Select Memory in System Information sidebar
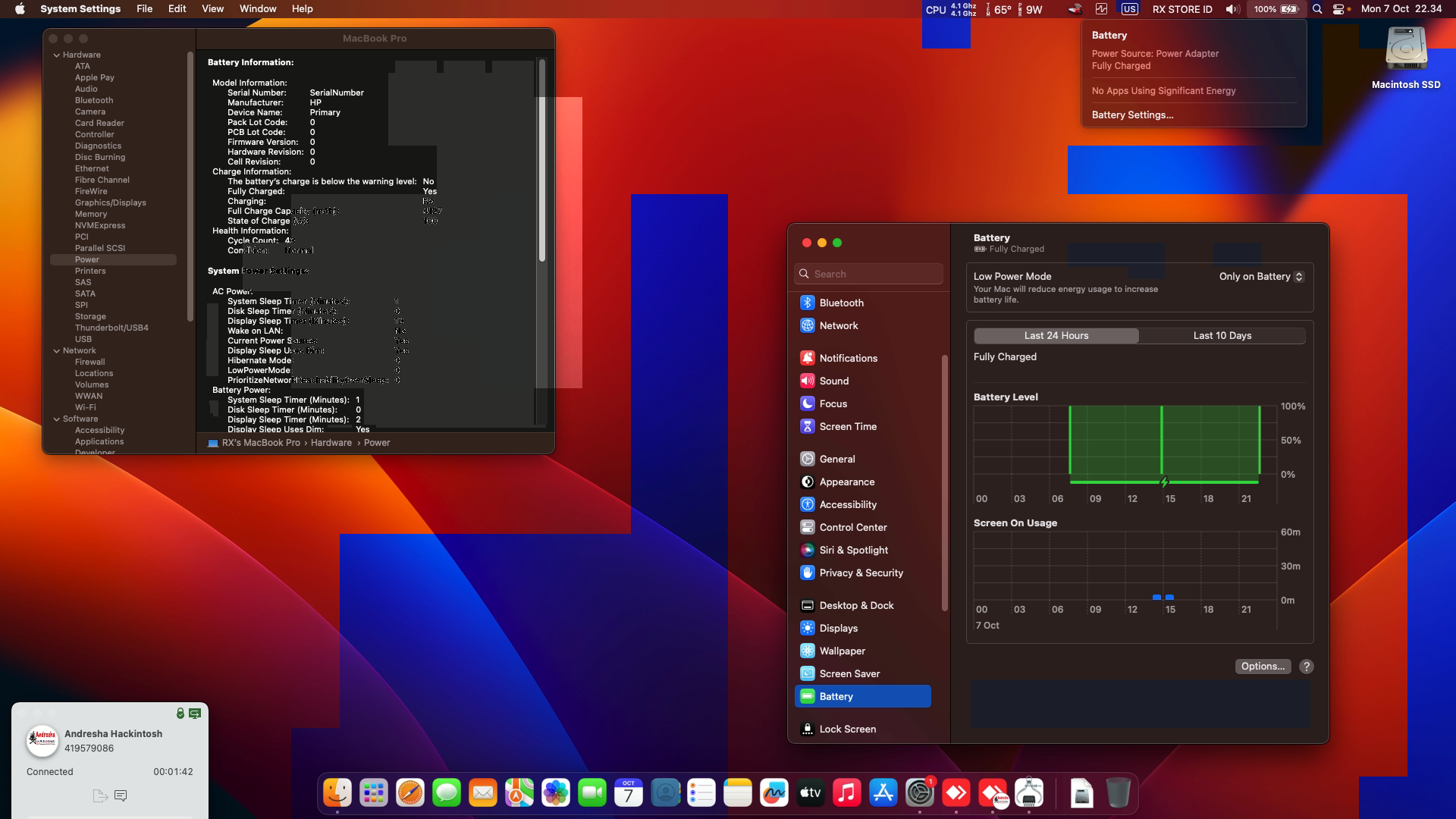Image resolution: width=1456 pixels, height=819 pixels. pyautogui.click(x=91, y=214)
